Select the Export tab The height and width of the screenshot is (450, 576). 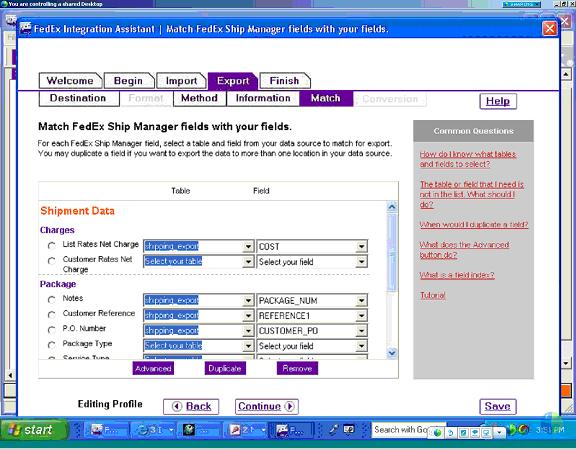coord(233,81)
